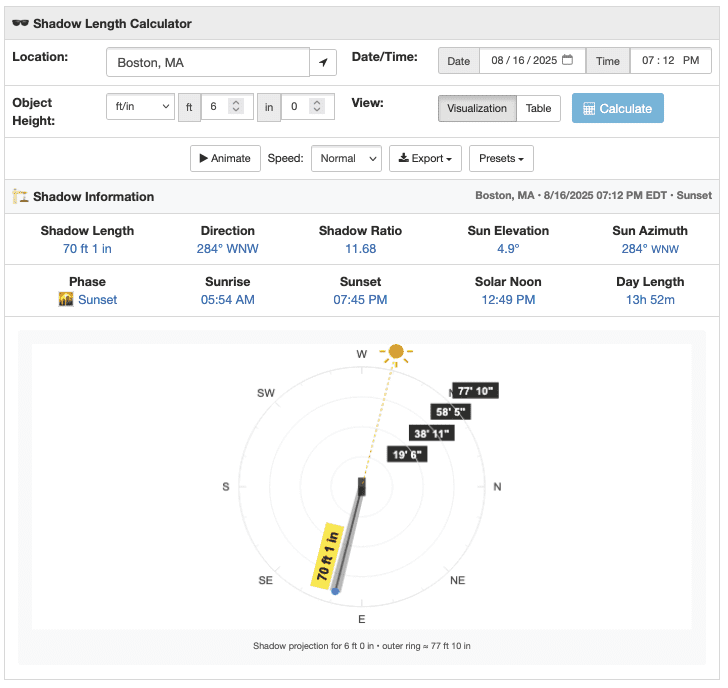728x688 pixels.
Task: Play the shadow animation with Animate
Action: coord(225,158)
